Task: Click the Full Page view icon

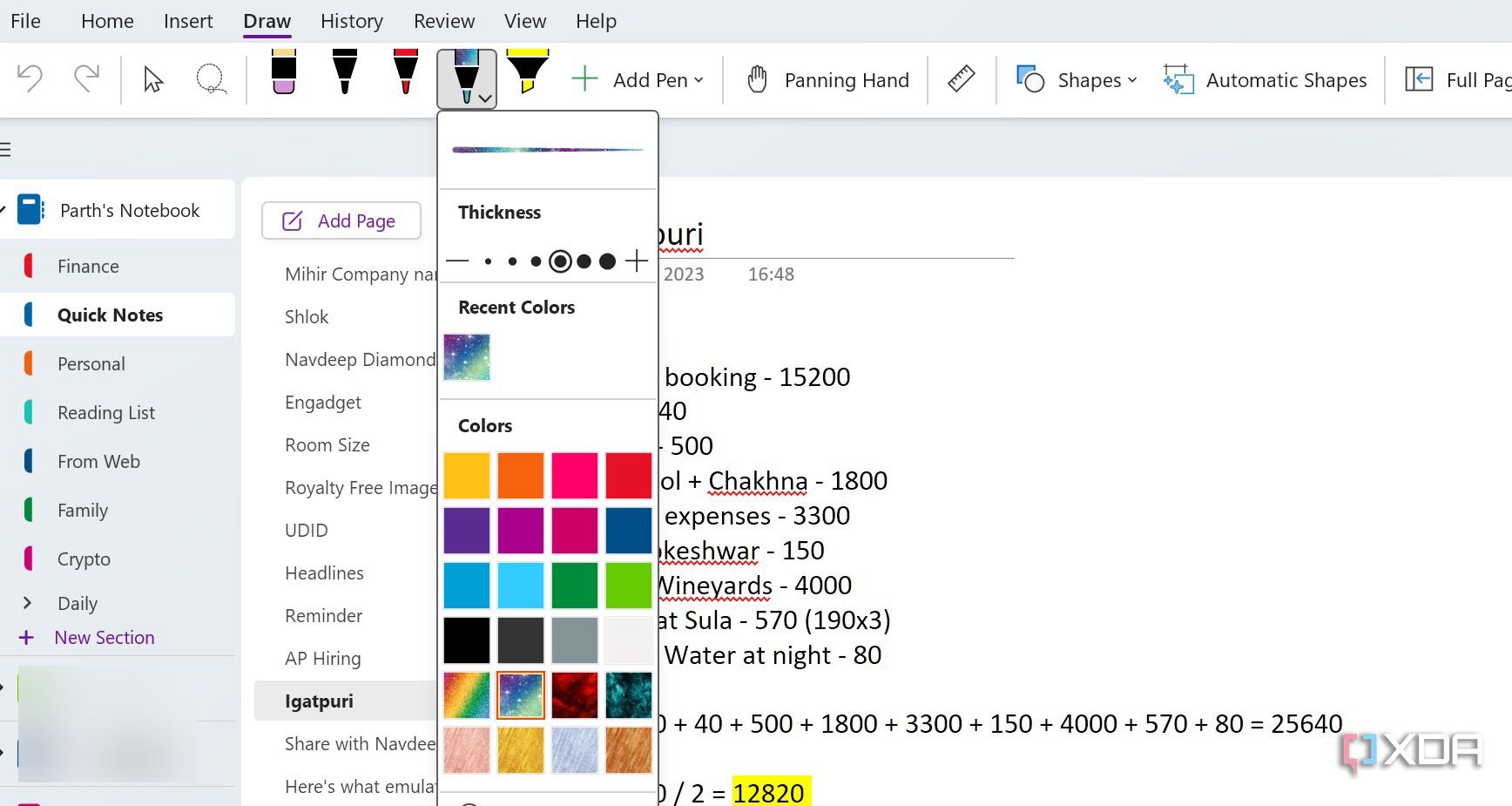Action: click(x=1420, y=79)
